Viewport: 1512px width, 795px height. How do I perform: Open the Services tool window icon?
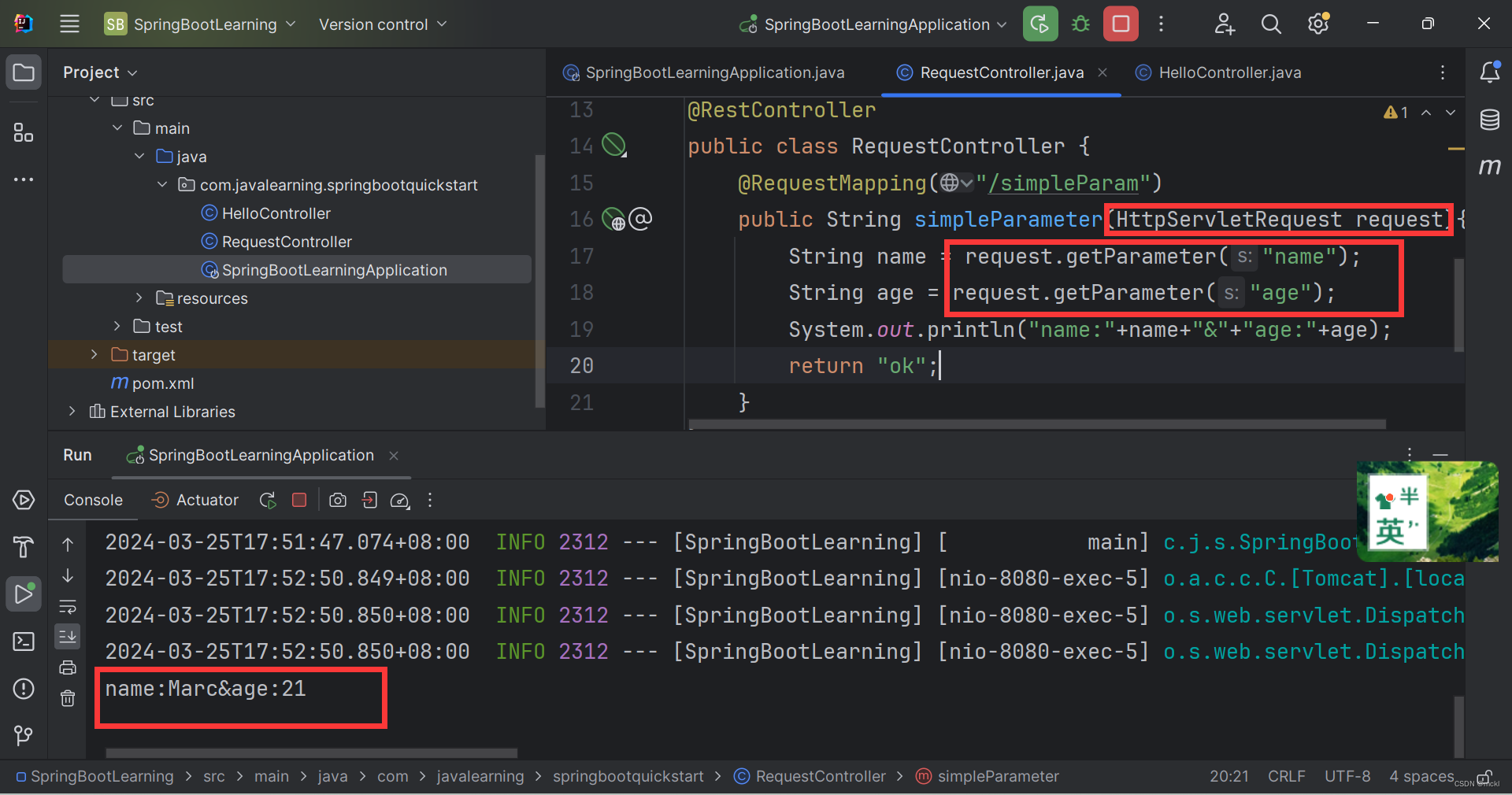click(24, 500)
